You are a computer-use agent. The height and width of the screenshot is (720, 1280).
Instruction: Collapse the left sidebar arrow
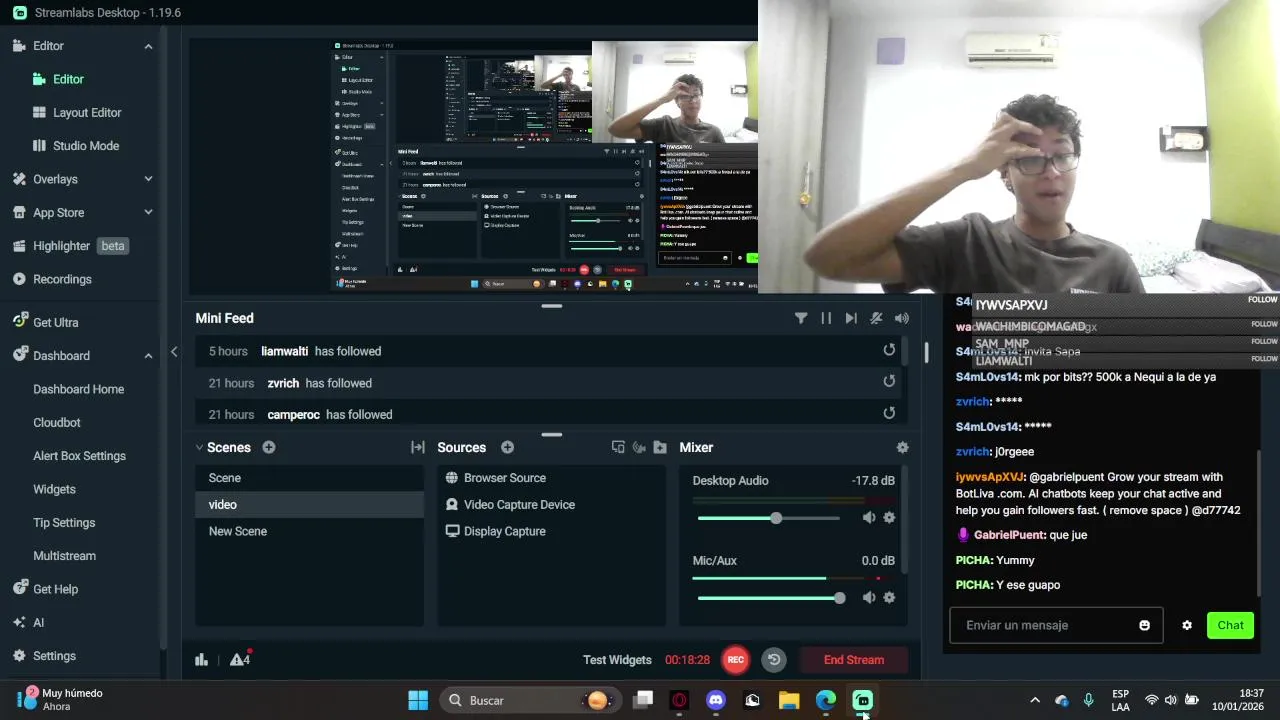coord(174,352)
